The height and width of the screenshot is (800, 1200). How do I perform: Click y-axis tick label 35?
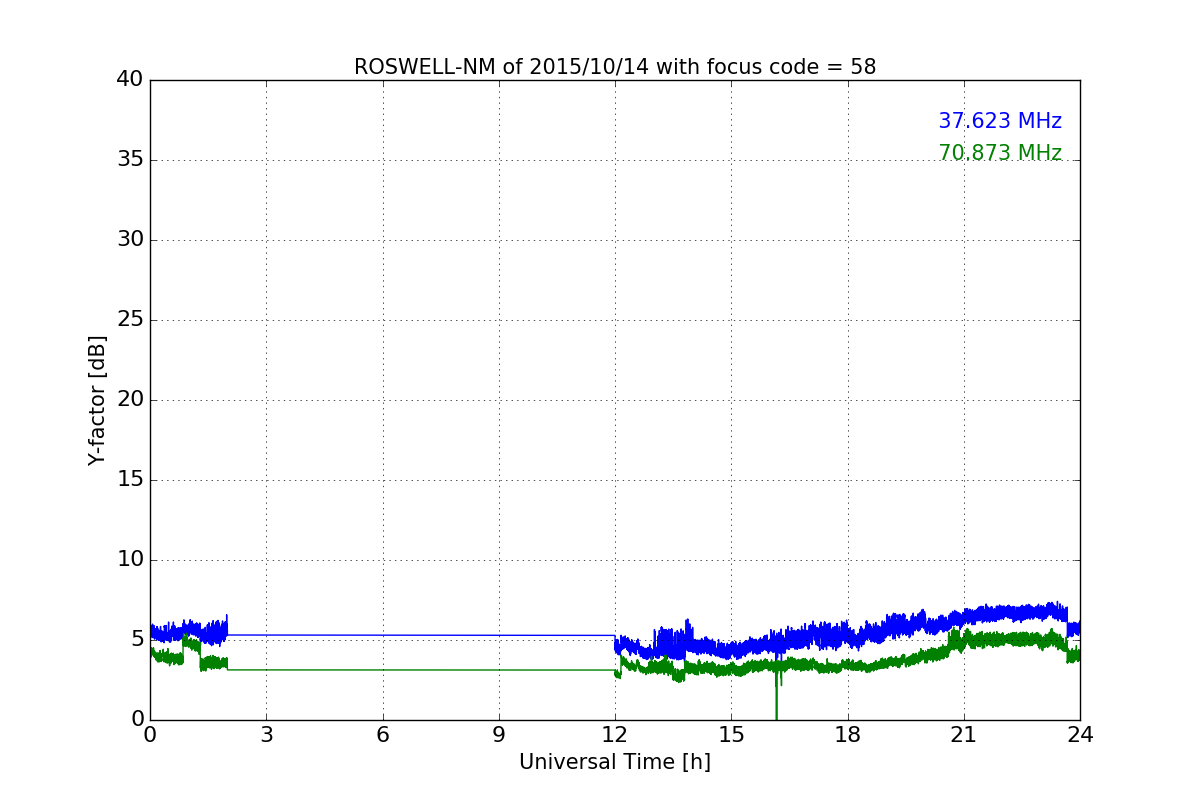point(130,160)
